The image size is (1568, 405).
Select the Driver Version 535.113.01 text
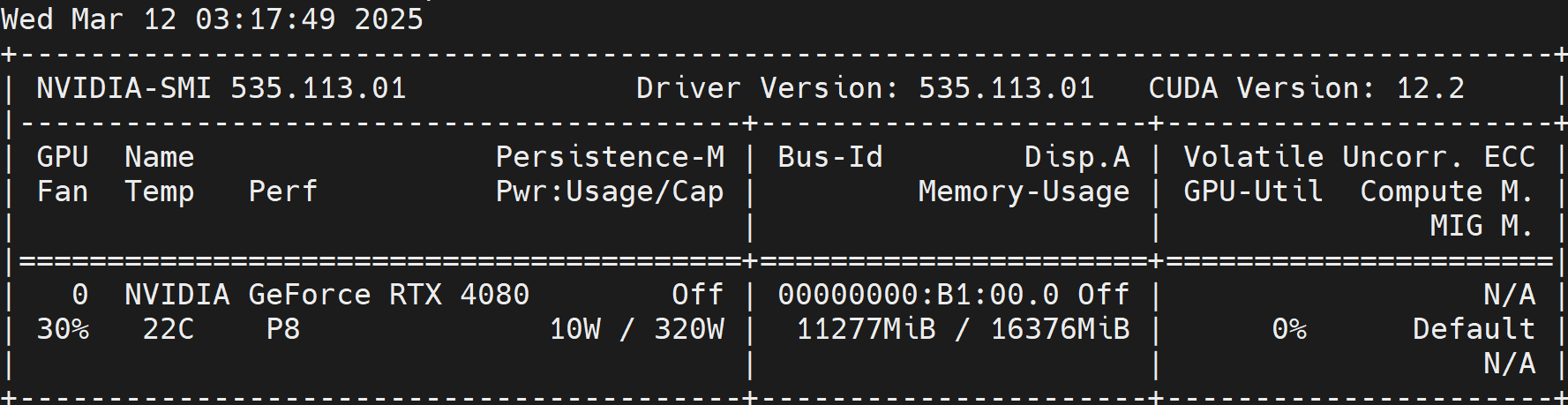[865, 88]
